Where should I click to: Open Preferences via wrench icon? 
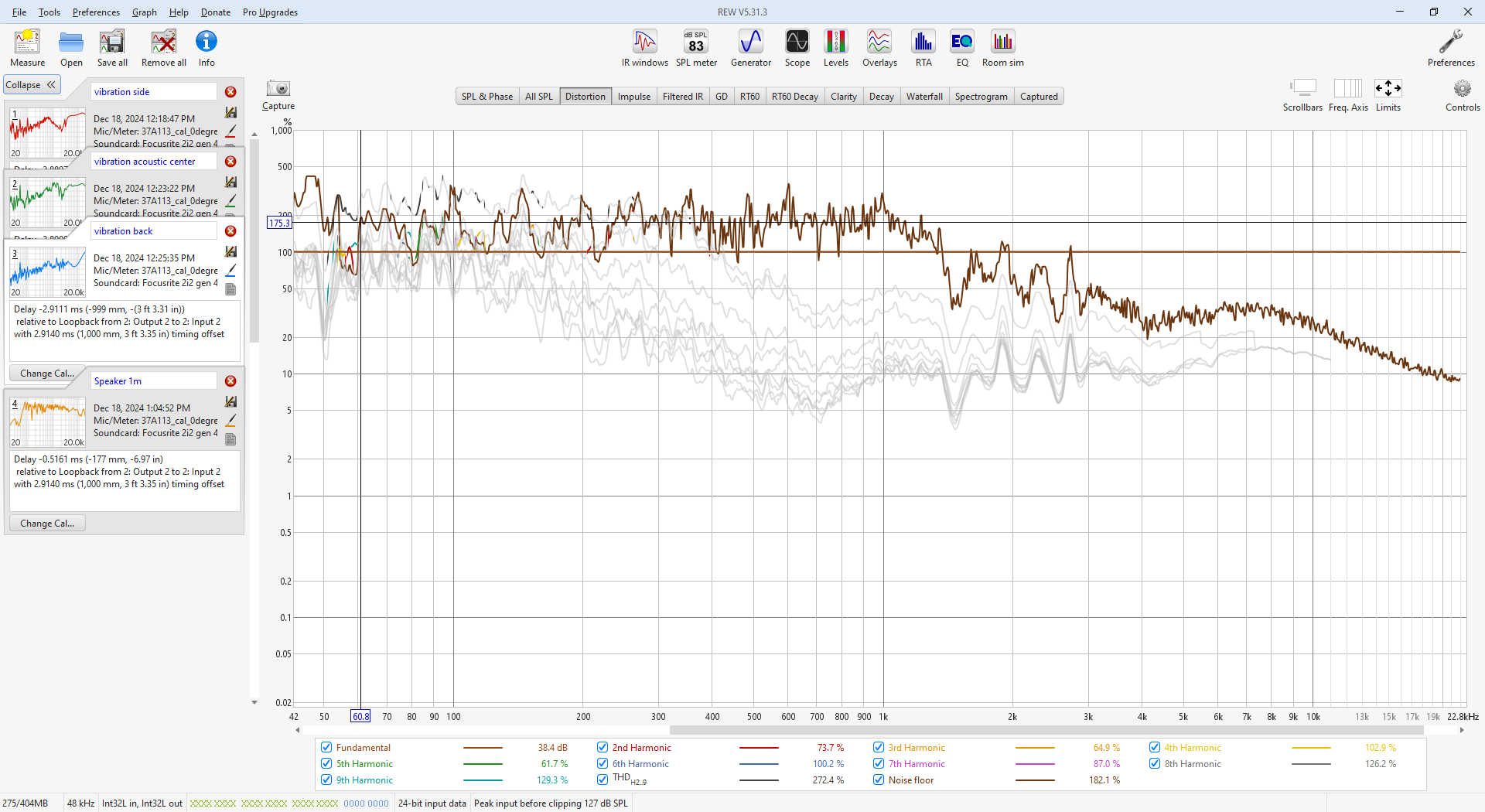[1451, 43]
